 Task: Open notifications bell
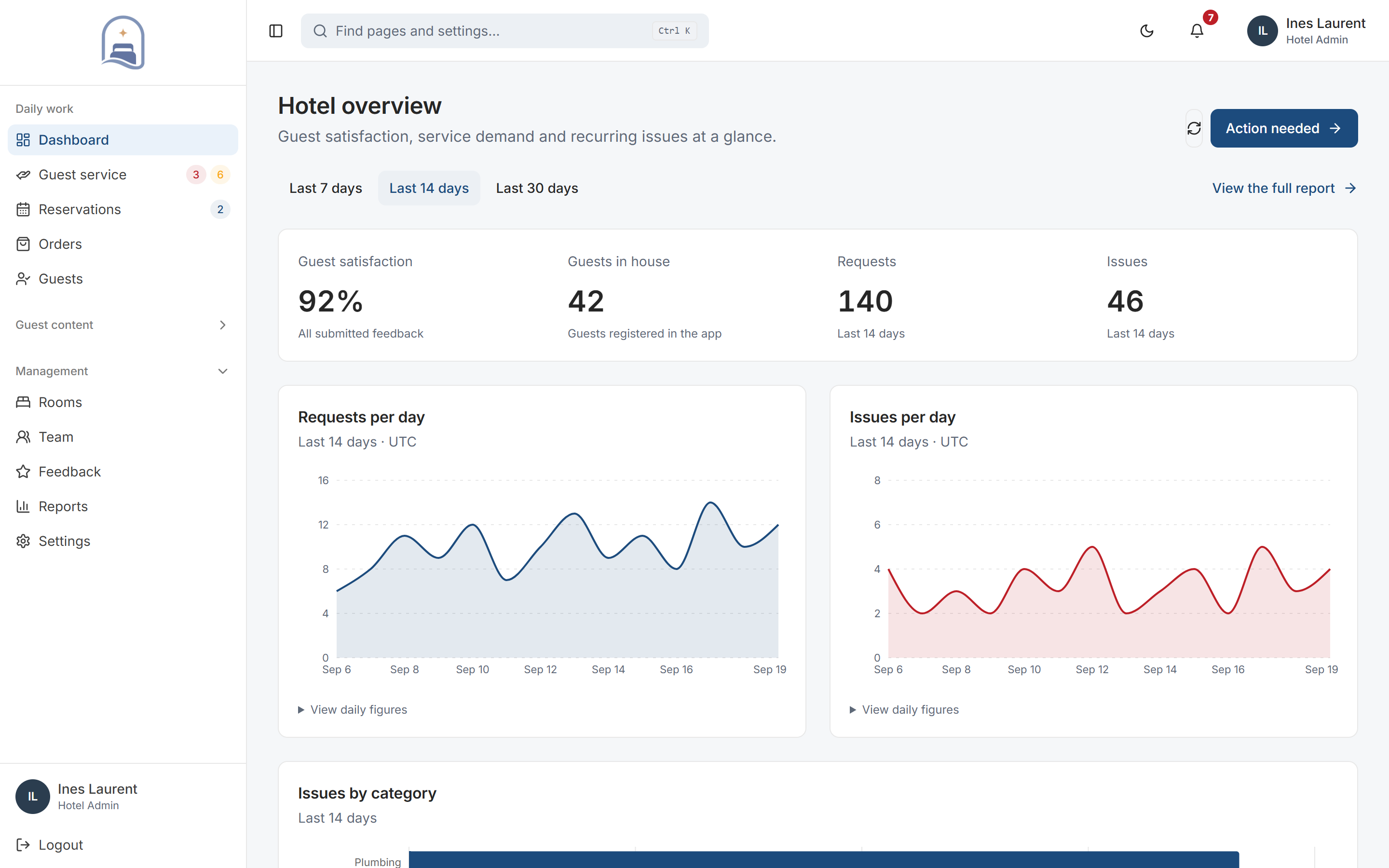pos(1196,31)
